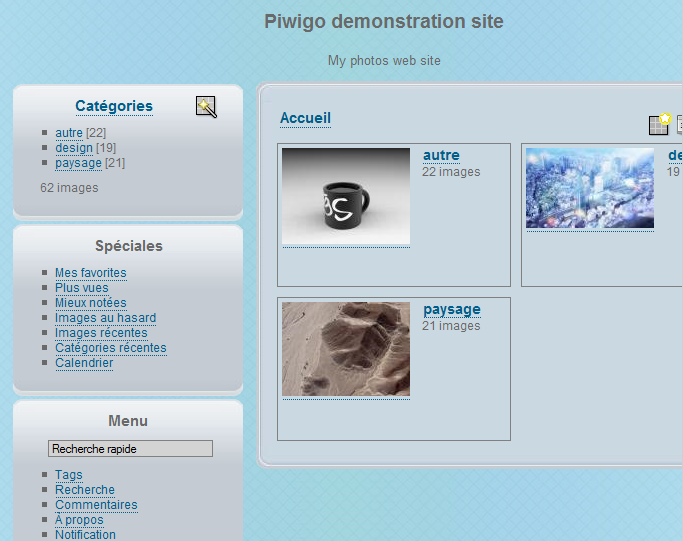This screenshot has height=541, width=683.
Task: Click the Catégories heading link
Action: coord(114,106)
